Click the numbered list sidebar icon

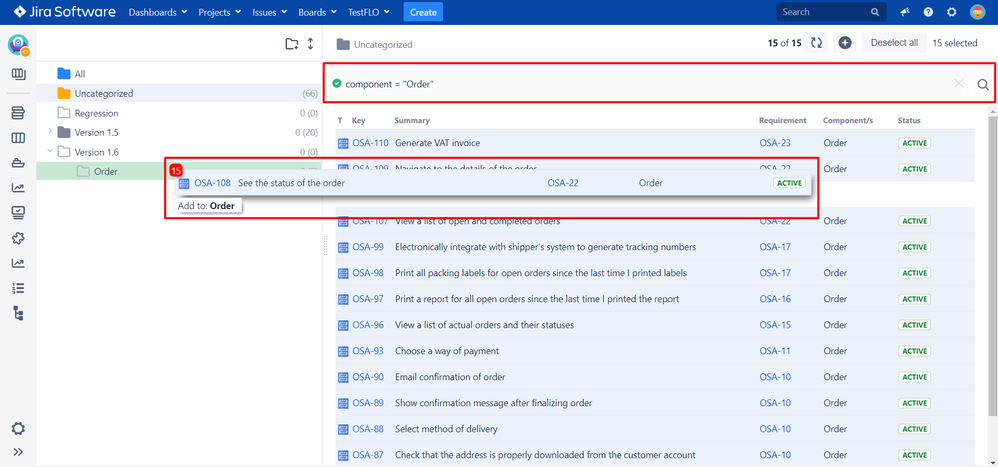pos(18,288)
